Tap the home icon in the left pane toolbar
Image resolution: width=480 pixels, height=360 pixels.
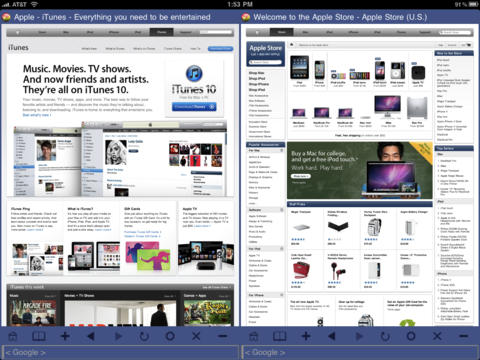pos(13,336)
